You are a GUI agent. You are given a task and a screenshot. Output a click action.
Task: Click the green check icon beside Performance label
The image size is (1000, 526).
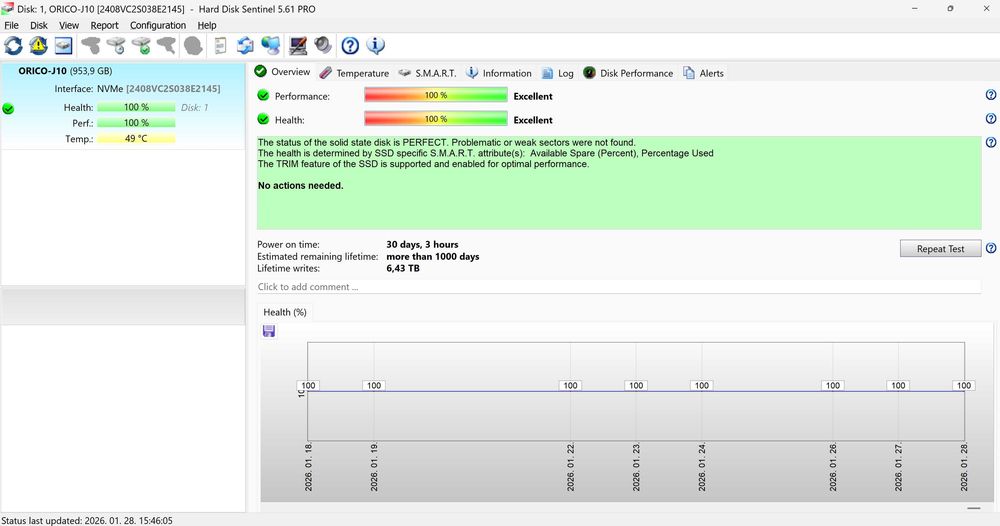pyautogui.click(x=263, y=96)
